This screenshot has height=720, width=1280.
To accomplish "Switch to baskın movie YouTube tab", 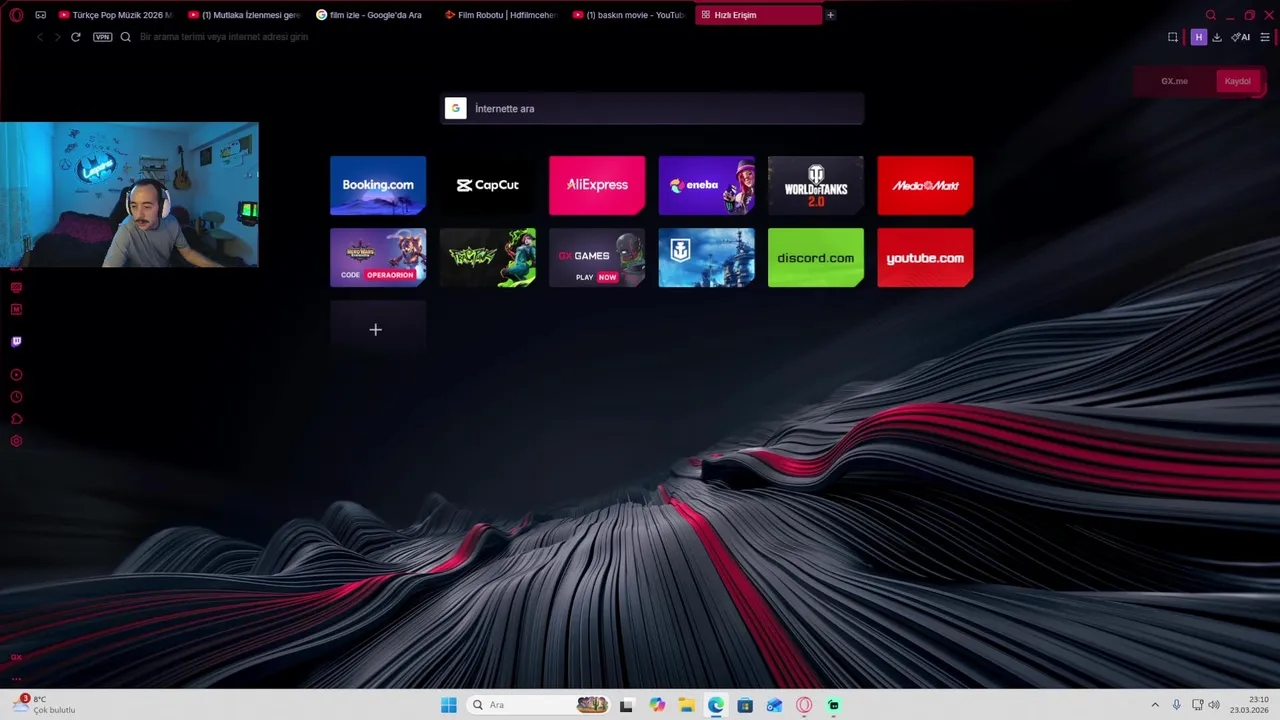I will 630,15.
